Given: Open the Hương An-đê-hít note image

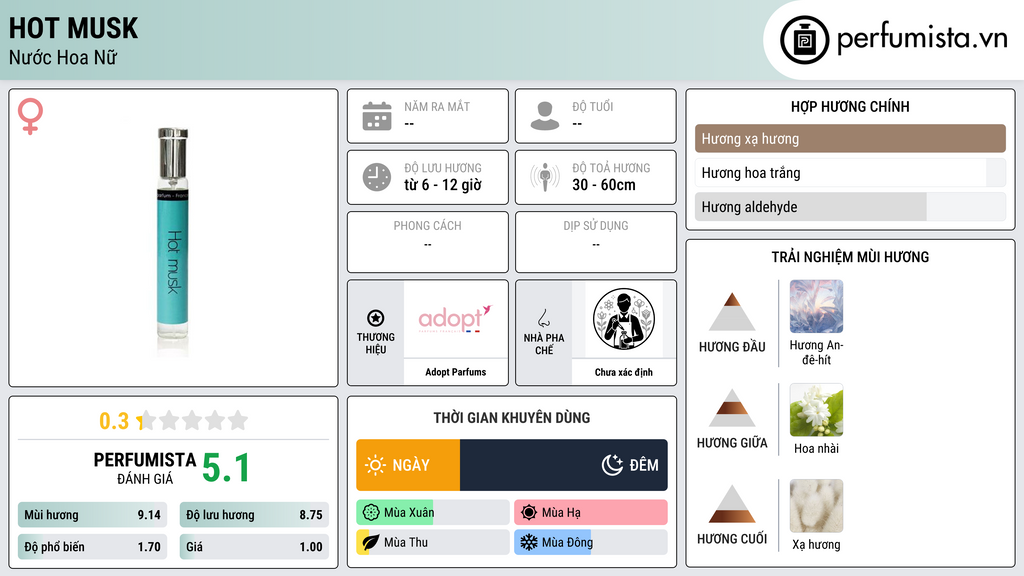Looking at the screenshot, I should click(x=816, y=306).
